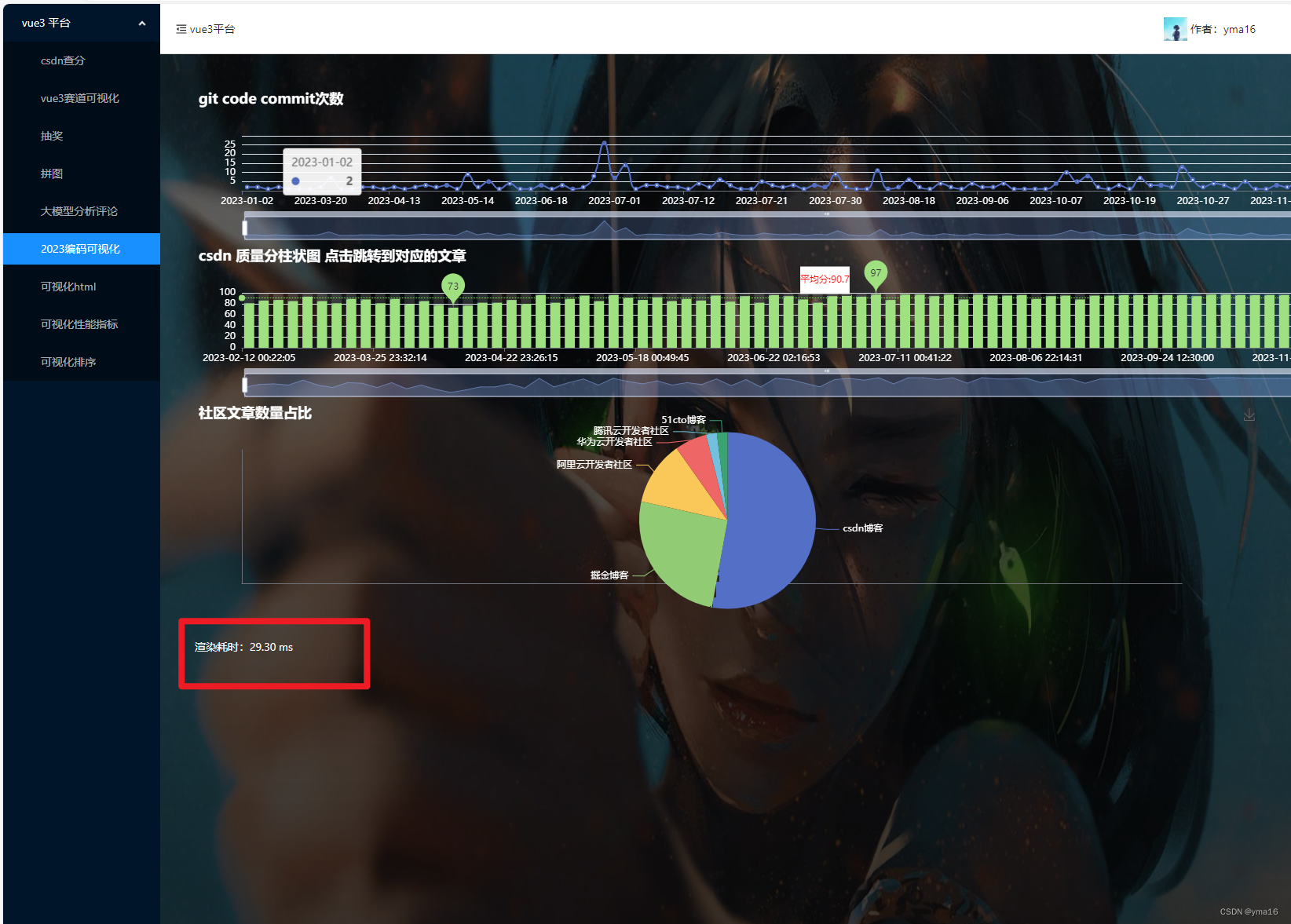Click the 2023-07-01 axis date label
This screenshot has height=924, width=1291.
pos(614,201)
